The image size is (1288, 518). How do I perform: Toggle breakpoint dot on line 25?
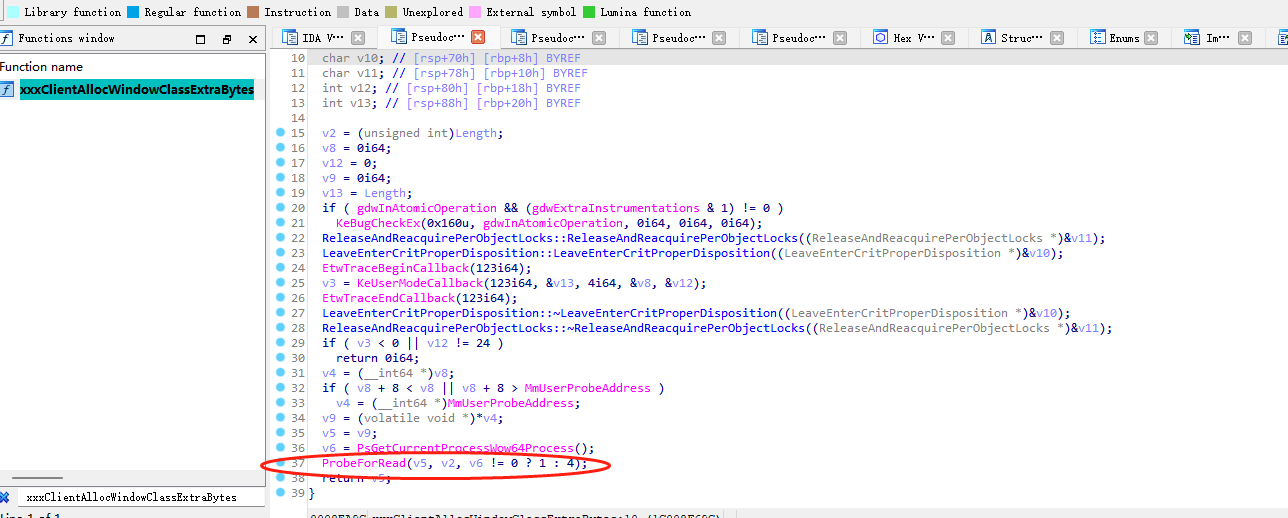[x=280, y=283]
